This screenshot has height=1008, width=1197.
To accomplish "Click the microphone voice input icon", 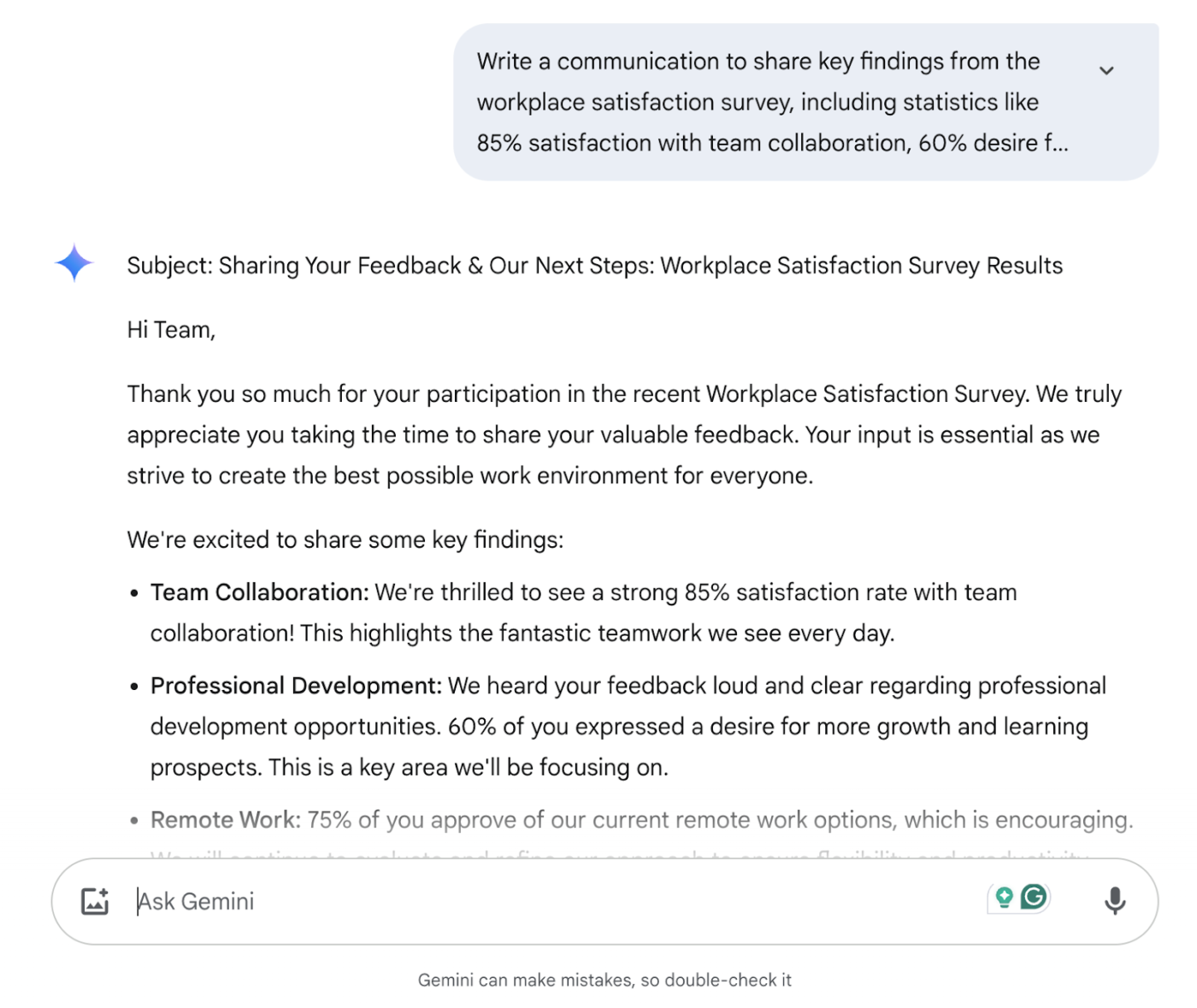I will [1114, 901].
